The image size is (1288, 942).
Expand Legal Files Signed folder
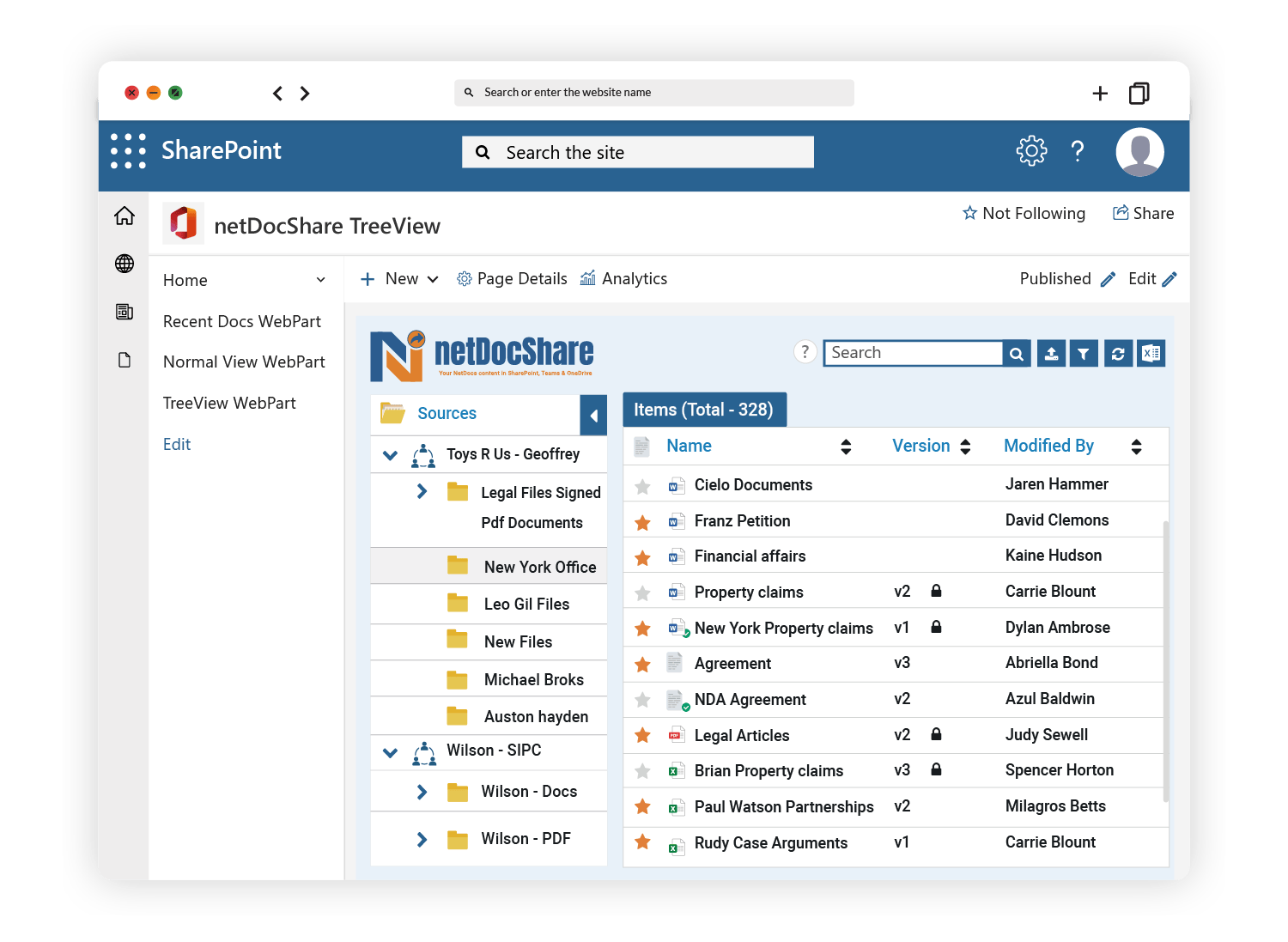pyautogui.click(x=422, y=491)
